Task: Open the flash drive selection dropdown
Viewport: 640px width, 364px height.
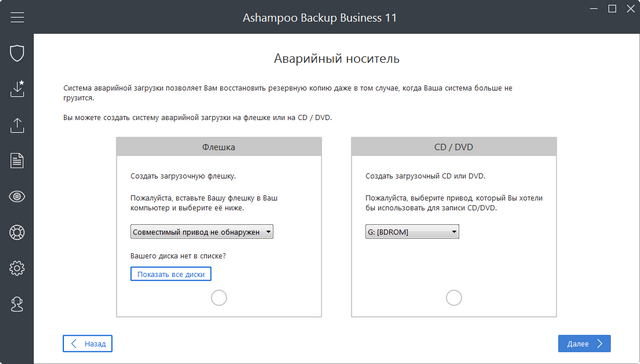Action: tap(202, 232)
